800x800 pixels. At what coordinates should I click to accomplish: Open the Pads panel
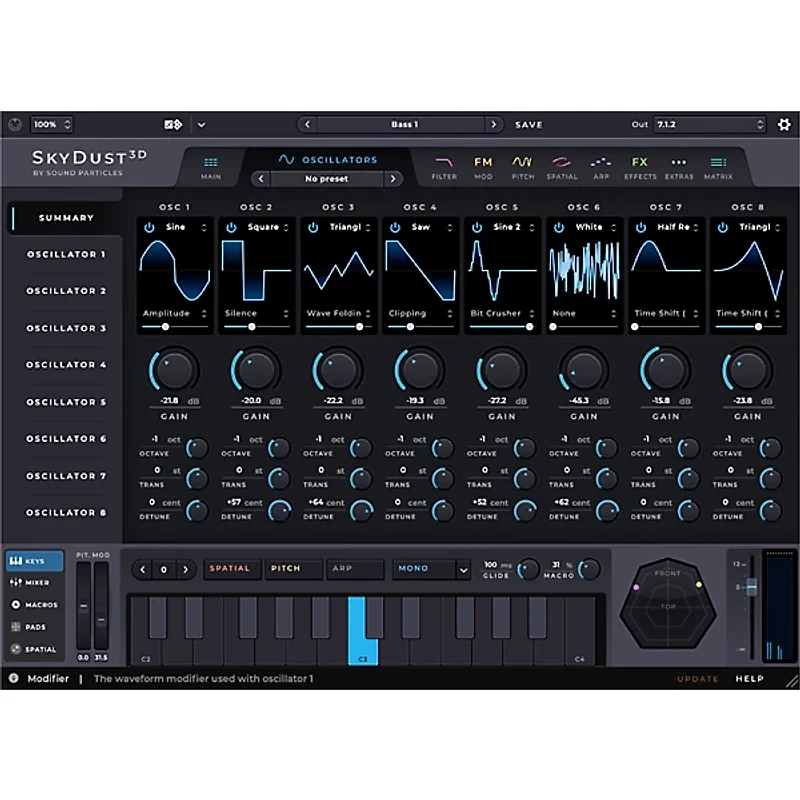(35, 626)
